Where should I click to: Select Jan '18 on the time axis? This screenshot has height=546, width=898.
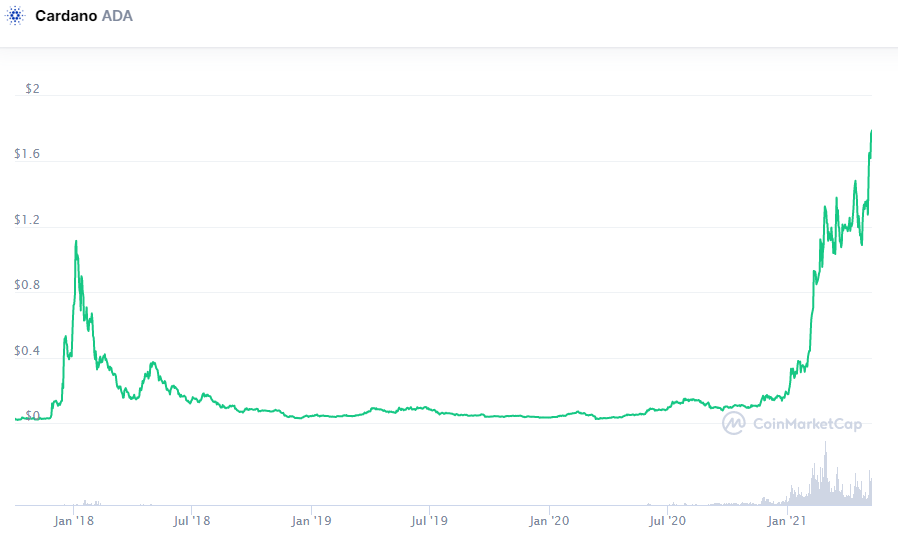(75, 520)
